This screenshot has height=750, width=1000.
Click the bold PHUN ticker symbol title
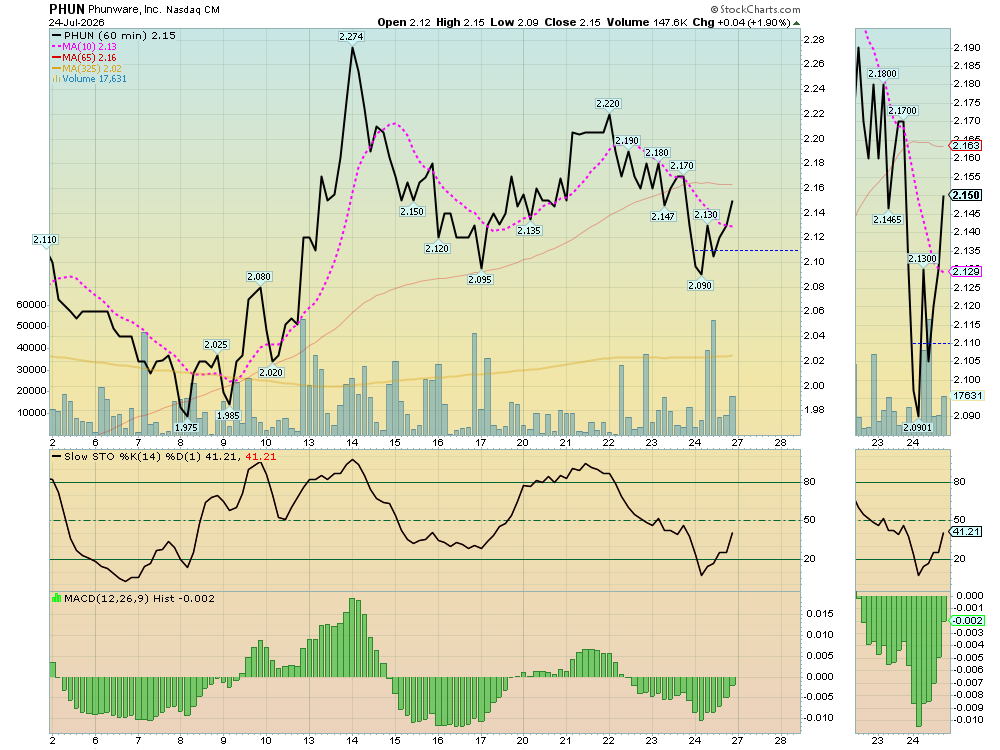pos(67,9)
